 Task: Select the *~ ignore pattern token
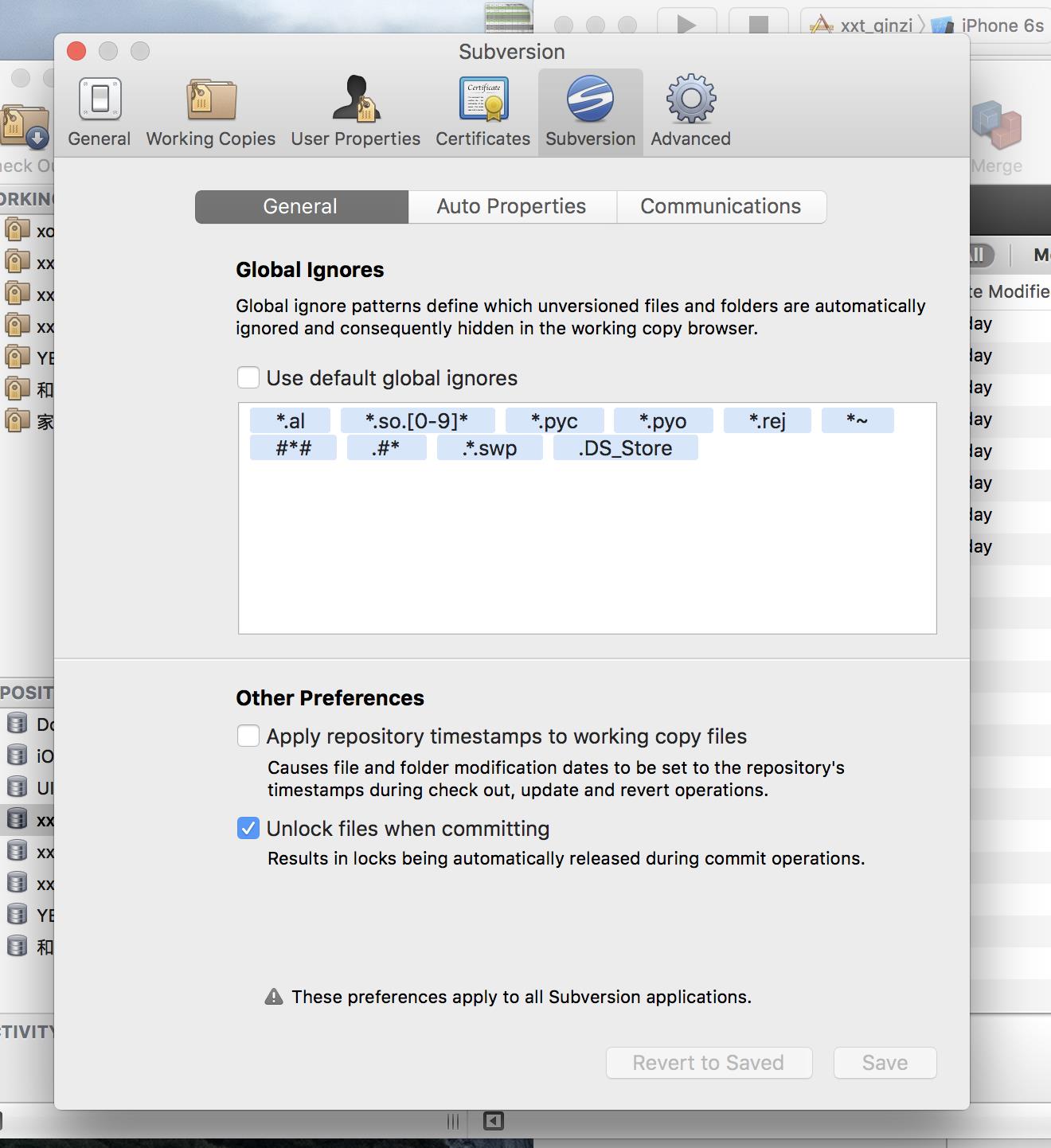point(858,420)
